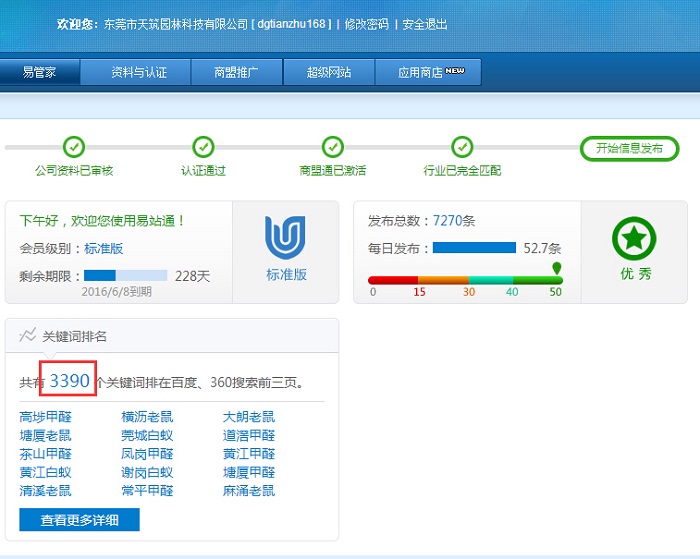700x559 pixels.
Task: Click the 修改密码 link
Action: click(x=366, y=24)
